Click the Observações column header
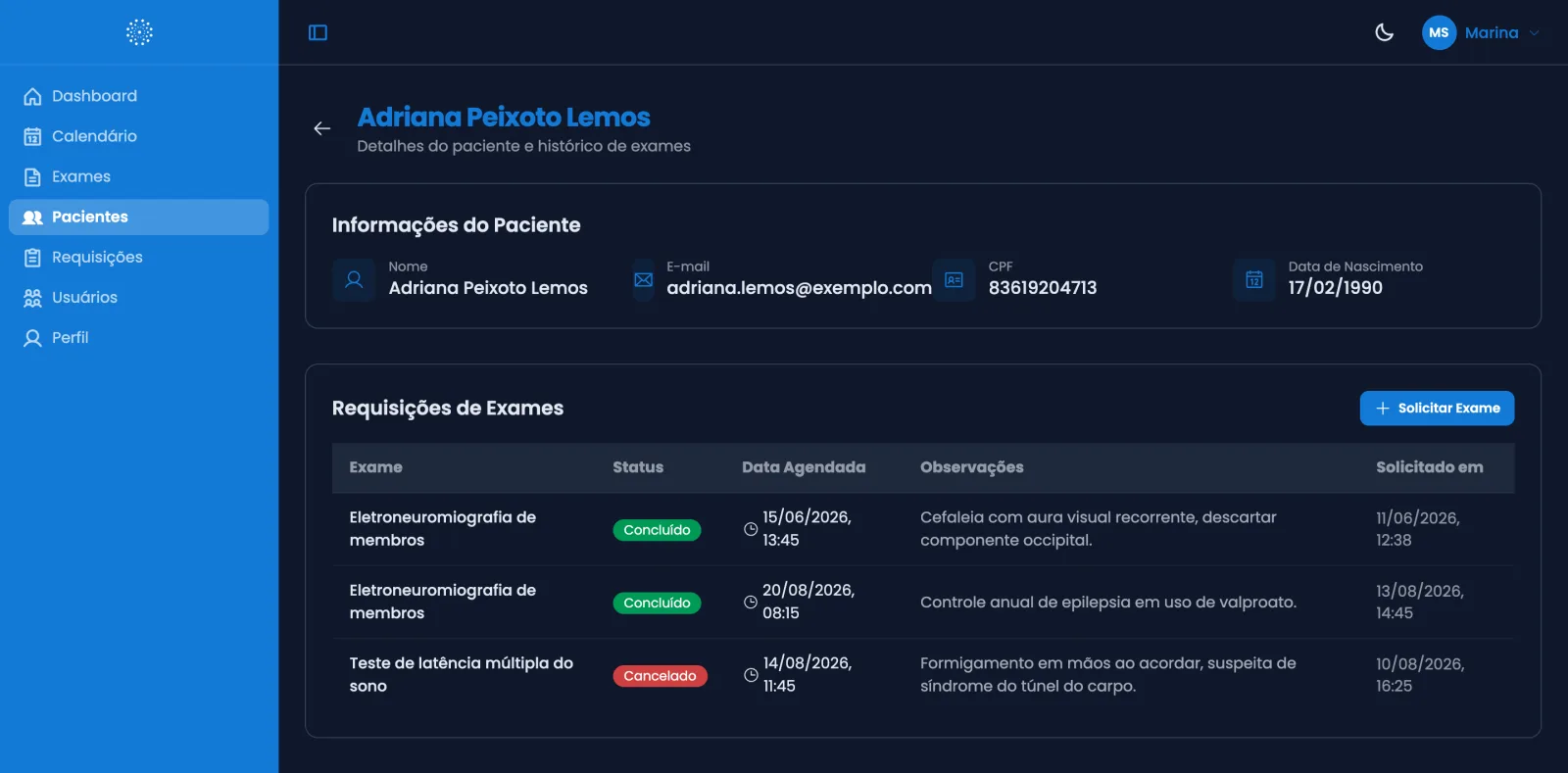 pos(972,467)
